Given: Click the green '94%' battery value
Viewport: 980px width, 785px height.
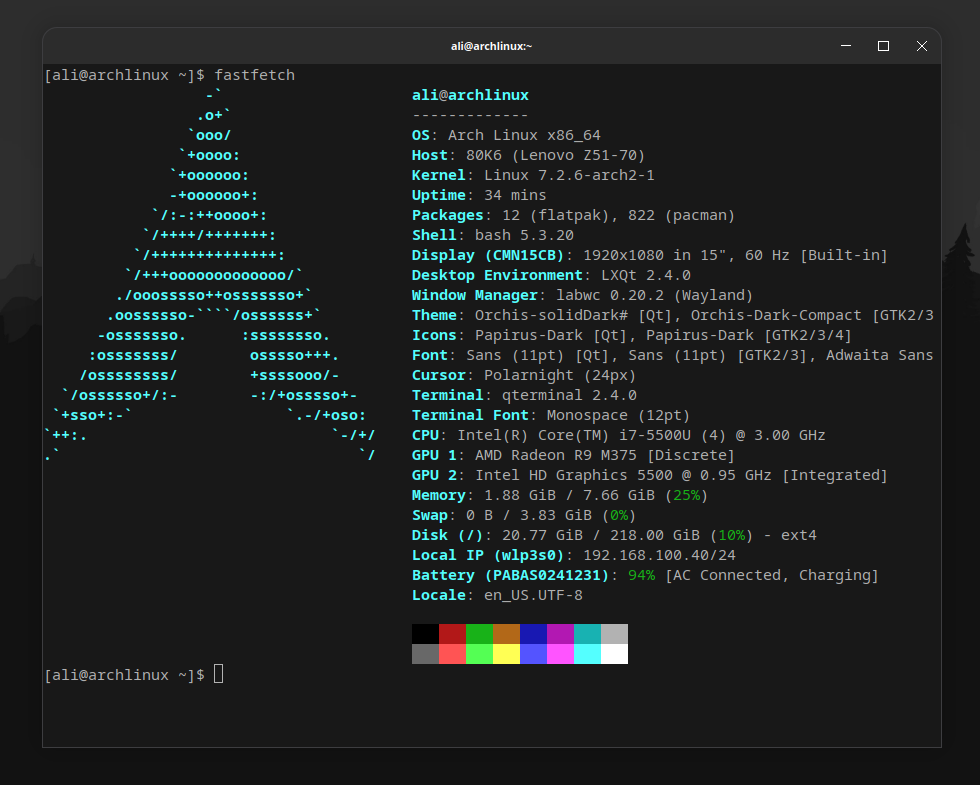Looking at the screenshot, I should 641,575.
